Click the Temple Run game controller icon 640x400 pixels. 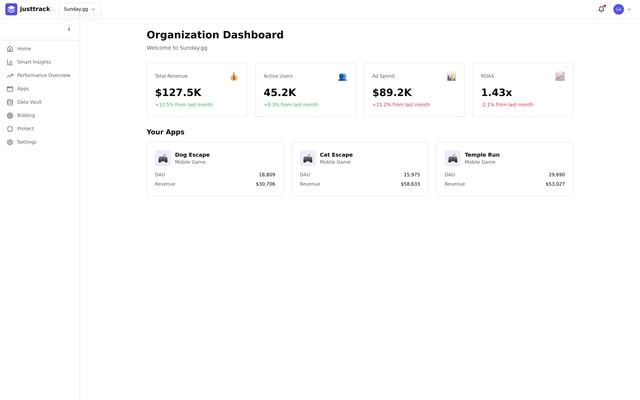click(x=453, y=158)
